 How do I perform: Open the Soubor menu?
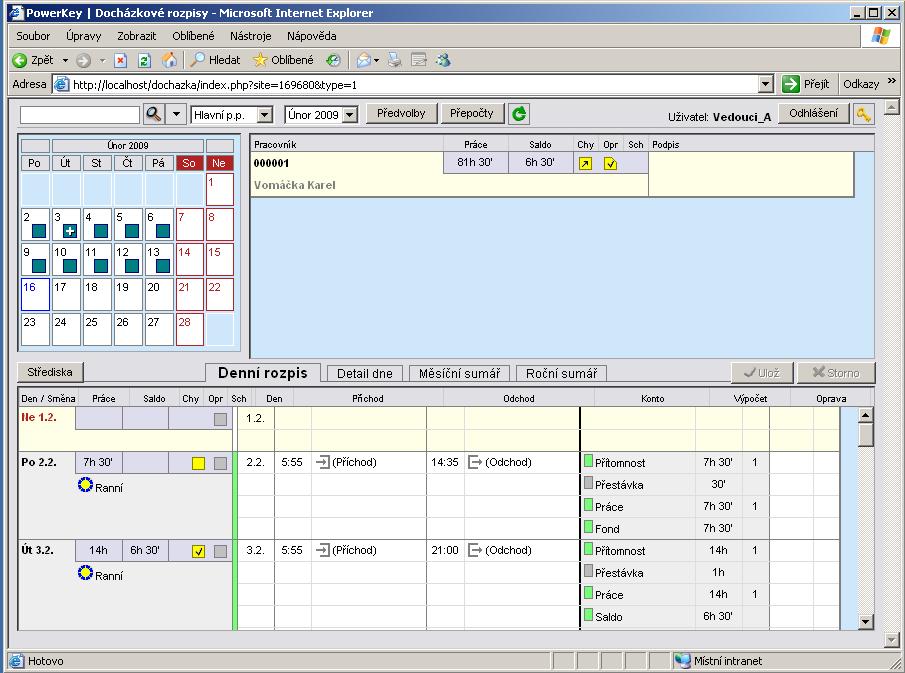point(33,36)
